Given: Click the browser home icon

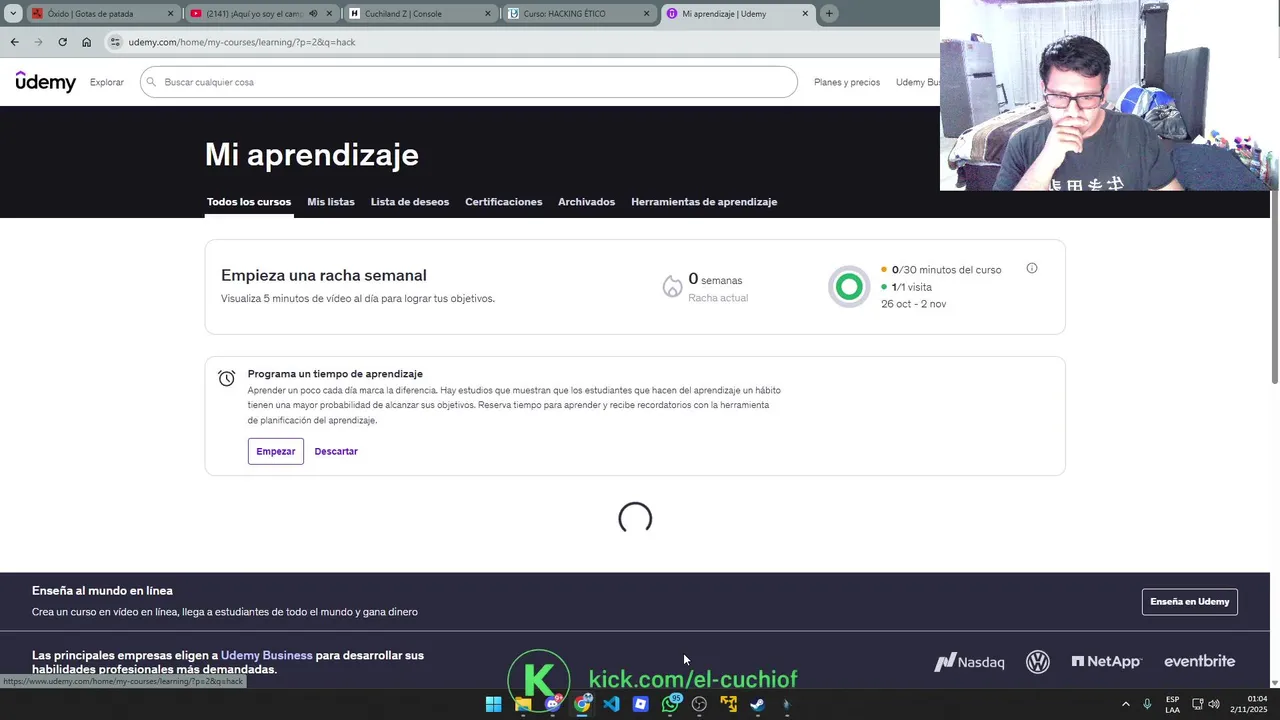Looking at the screenshot, I should click(x=86, y=42).
